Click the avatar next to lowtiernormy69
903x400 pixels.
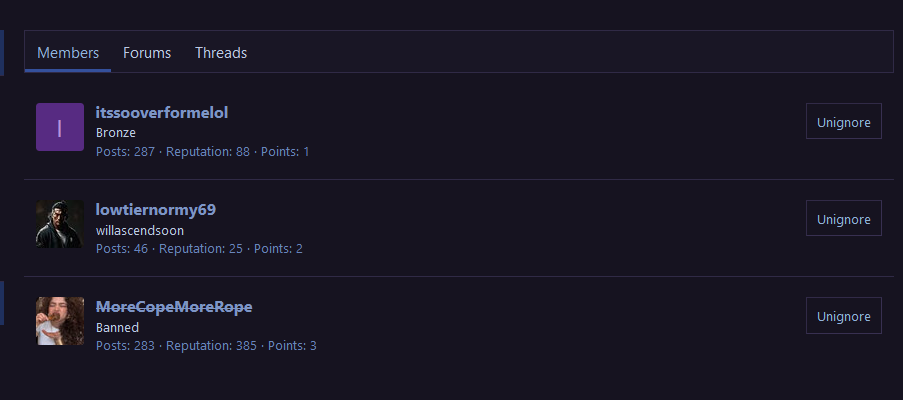point(60,224)
